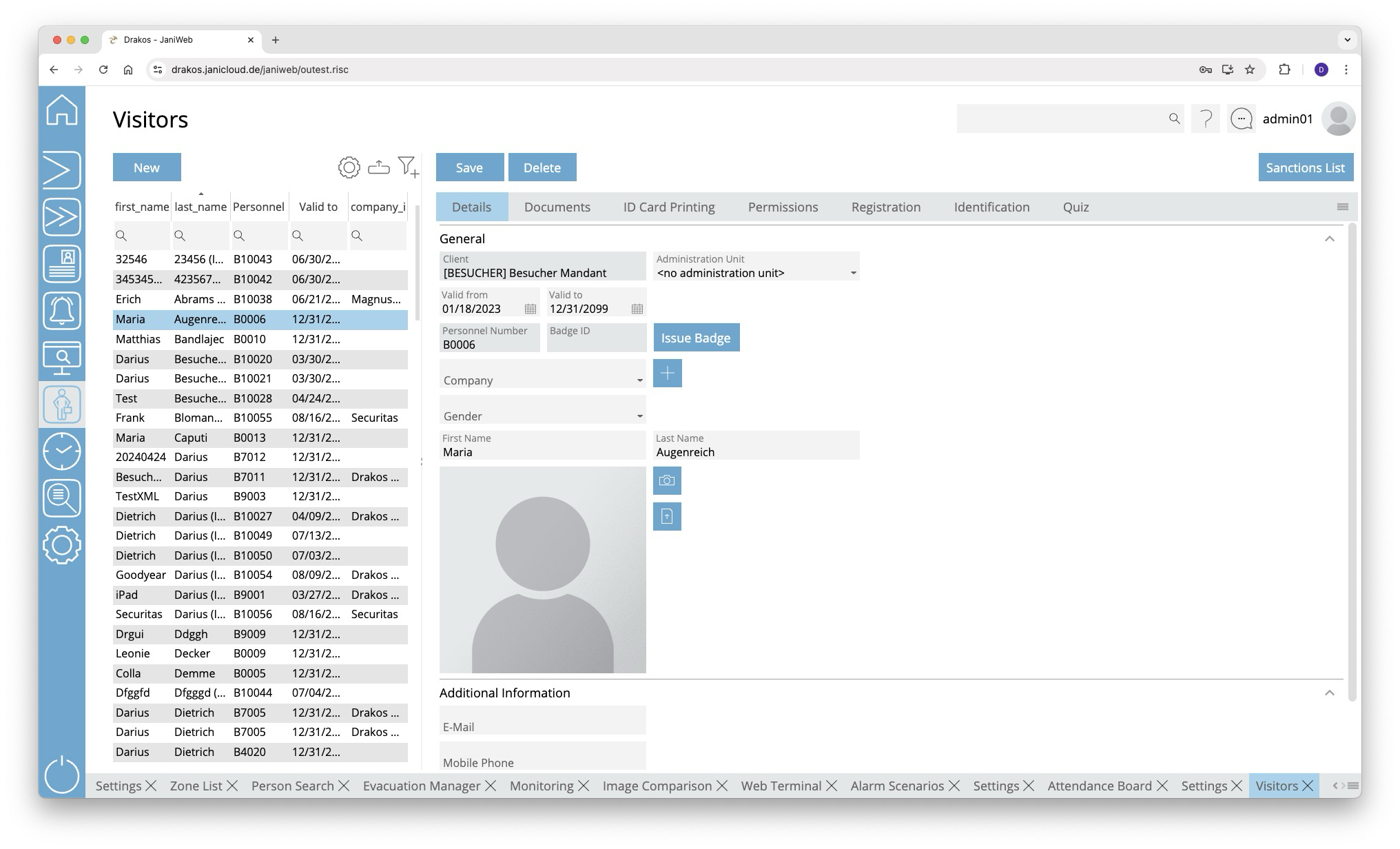Collapse the General section
The width and height of the screenshot is (1400, 849).
[1329, 239]
